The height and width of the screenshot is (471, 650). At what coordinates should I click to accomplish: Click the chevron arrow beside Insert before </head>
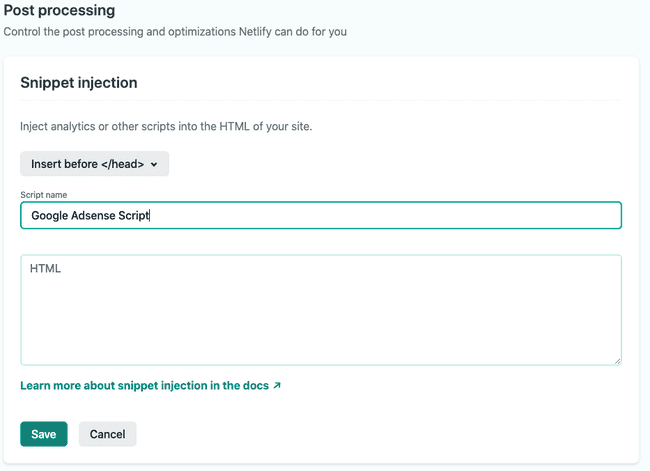click(154, 165)
